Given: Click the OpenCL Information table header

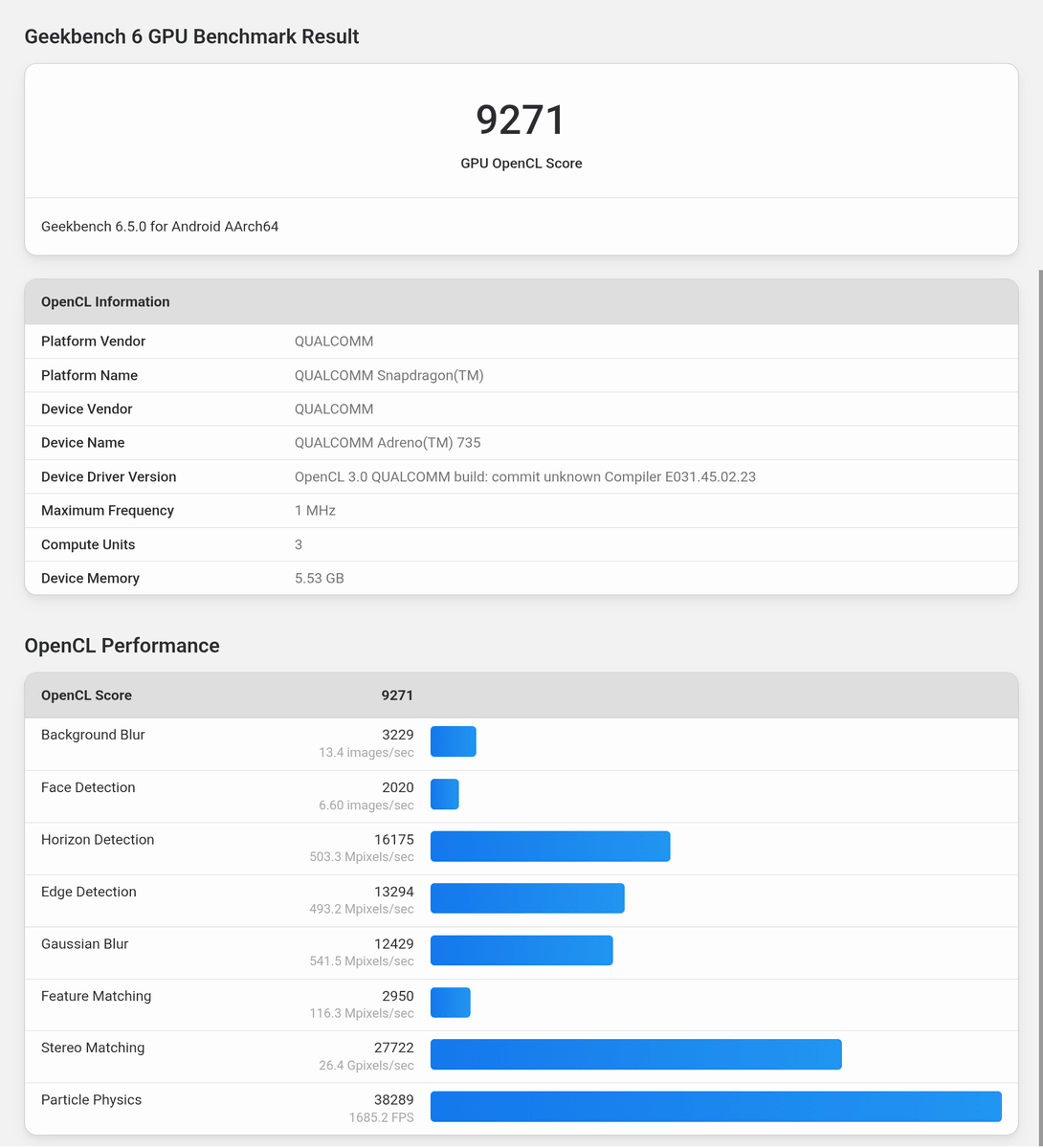Looking at the screenshot, I should [x=105, y=301].
